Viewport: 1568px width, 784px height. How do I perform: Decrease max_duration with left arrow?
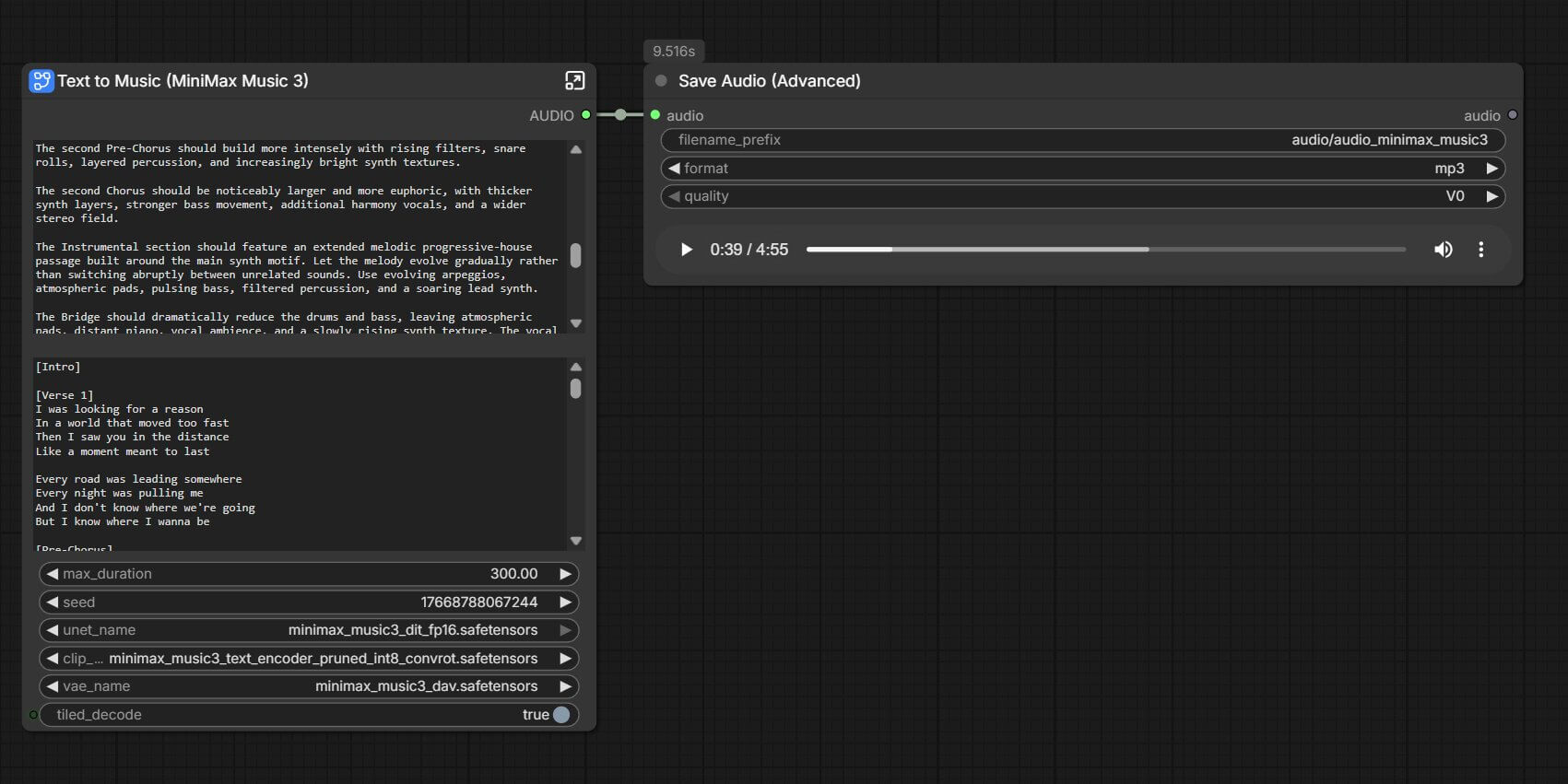(x=53, y=574)
